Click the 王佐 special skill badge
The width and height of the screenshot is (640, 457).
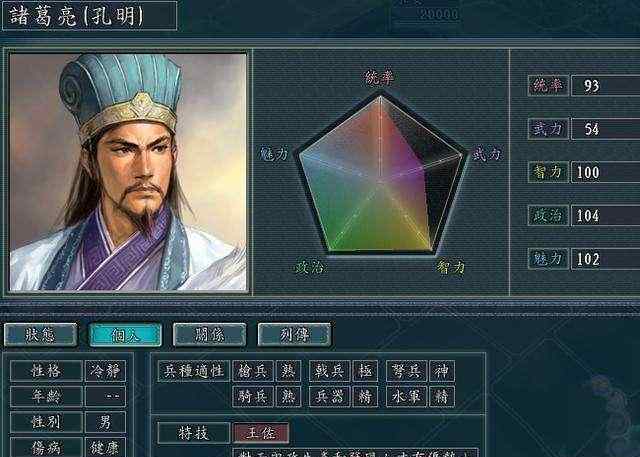[x=261, y=433]
